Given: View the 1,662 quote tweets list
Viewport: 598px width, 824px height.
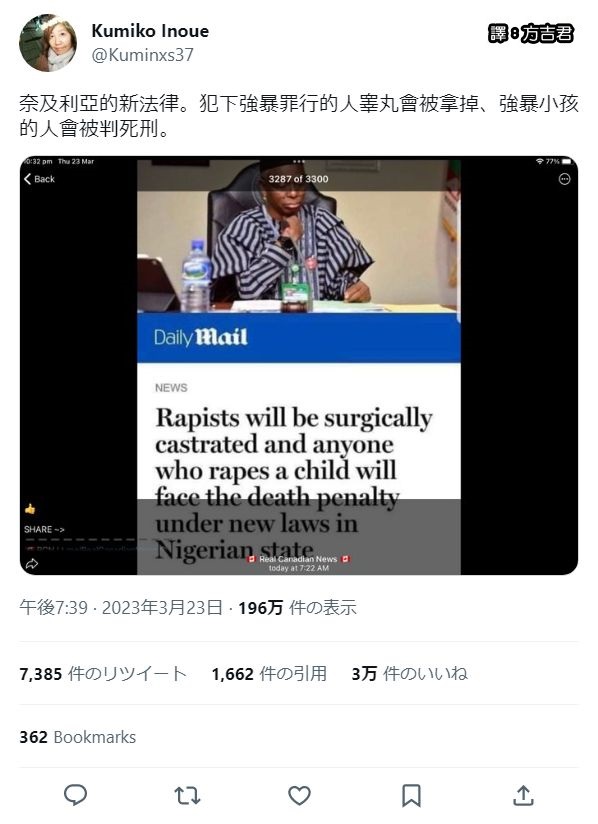Looking at the screenshot, I should (x=269, y=673).
